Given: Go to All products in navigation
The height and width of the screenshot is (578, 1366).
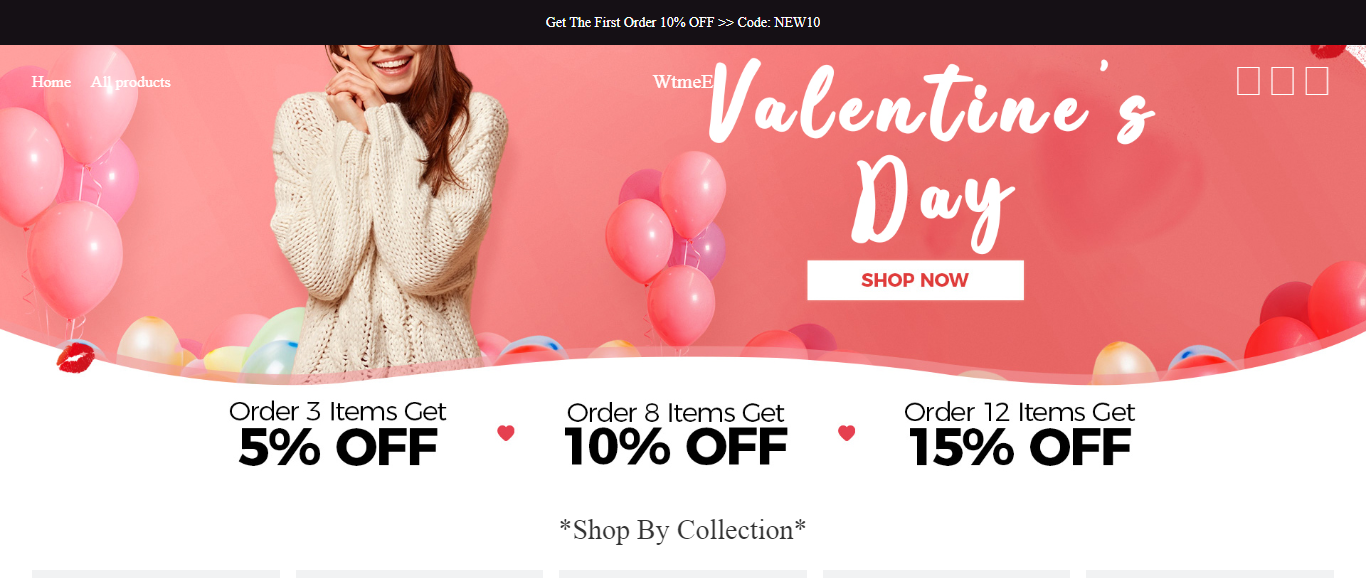Looking at the screenshot, I should pos(130,82).
